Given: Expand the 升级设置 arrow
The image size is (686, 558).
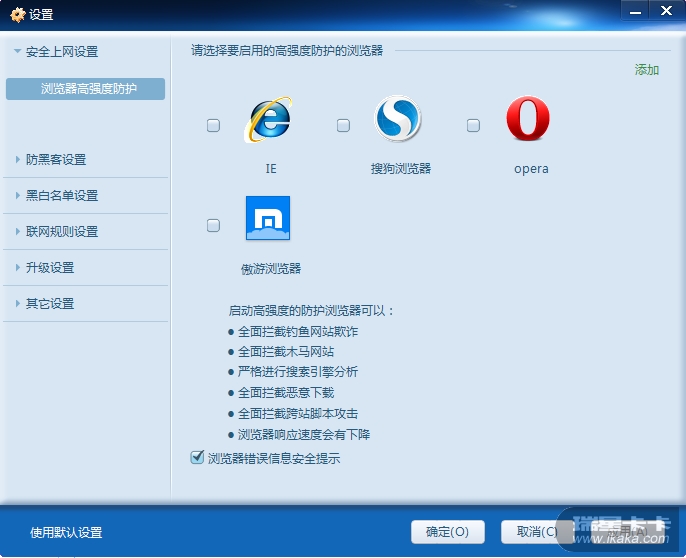Looking at the screenshot, I should 18,267.
